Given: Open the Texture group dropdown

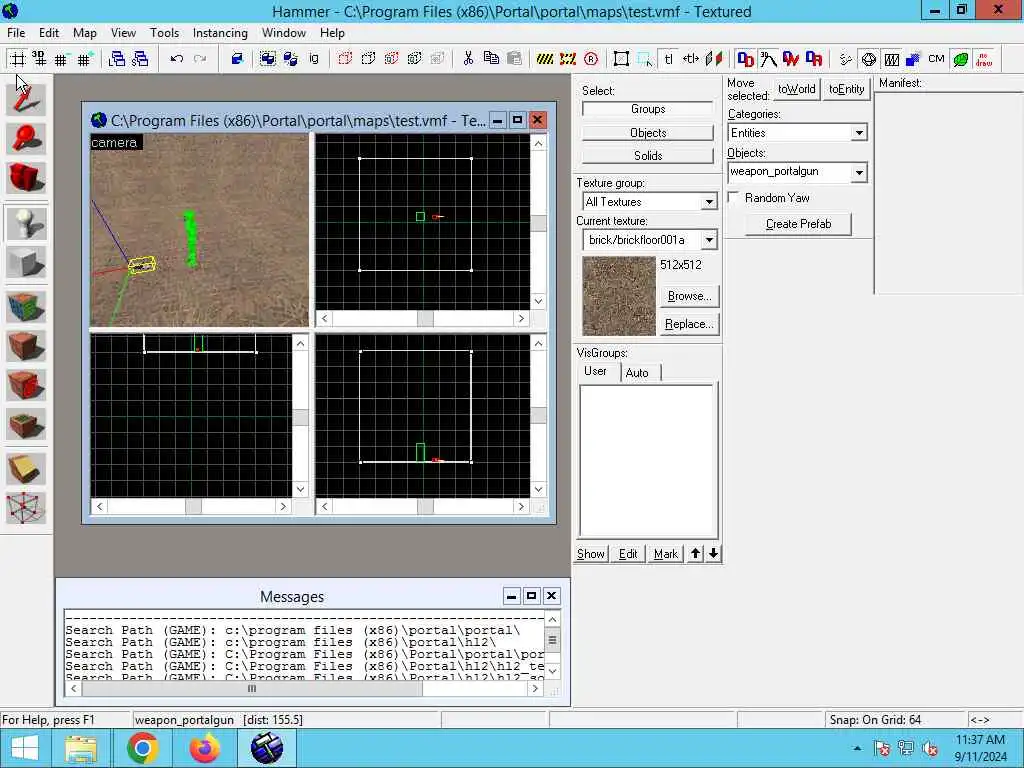Looking at the screenshot, I should (709, 202).
